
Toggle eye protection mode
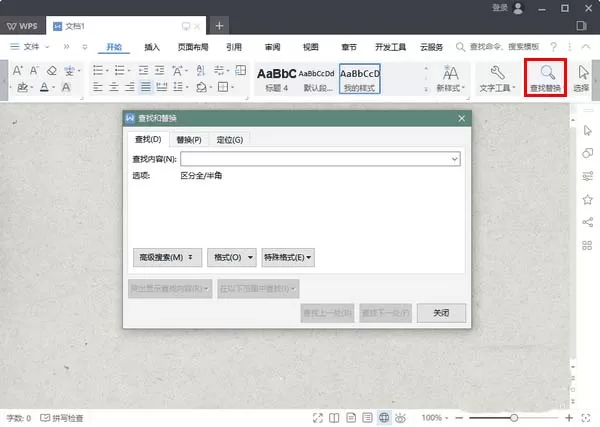point(400,418)
